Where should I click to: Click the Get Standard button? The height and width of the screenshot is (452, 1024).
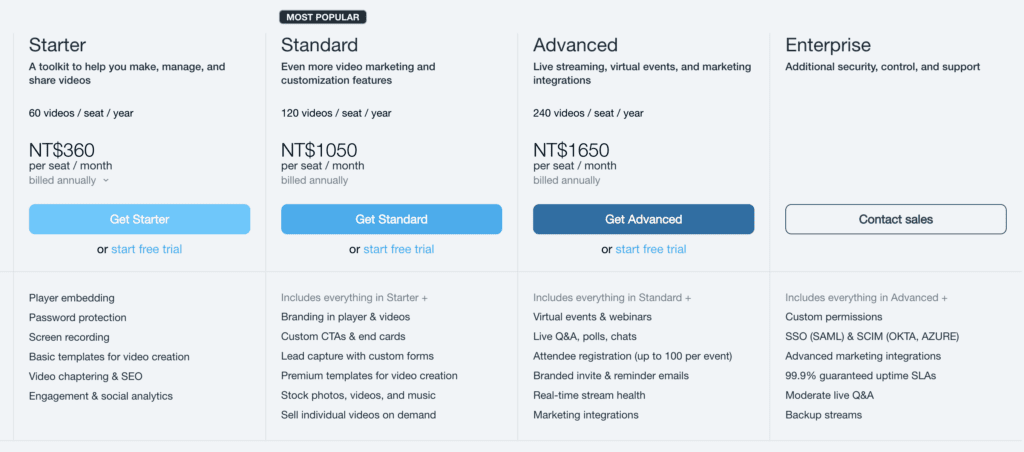click(391, 219)
